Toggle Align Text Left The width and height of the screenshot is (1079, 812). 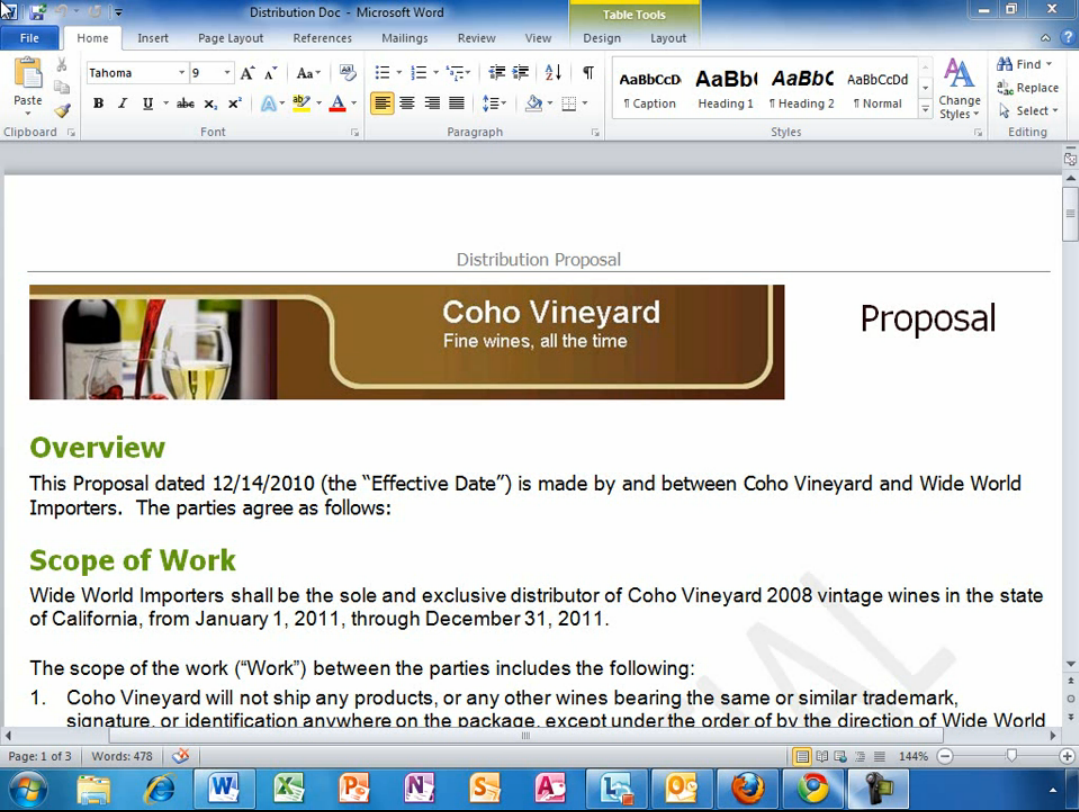[383, 104]
